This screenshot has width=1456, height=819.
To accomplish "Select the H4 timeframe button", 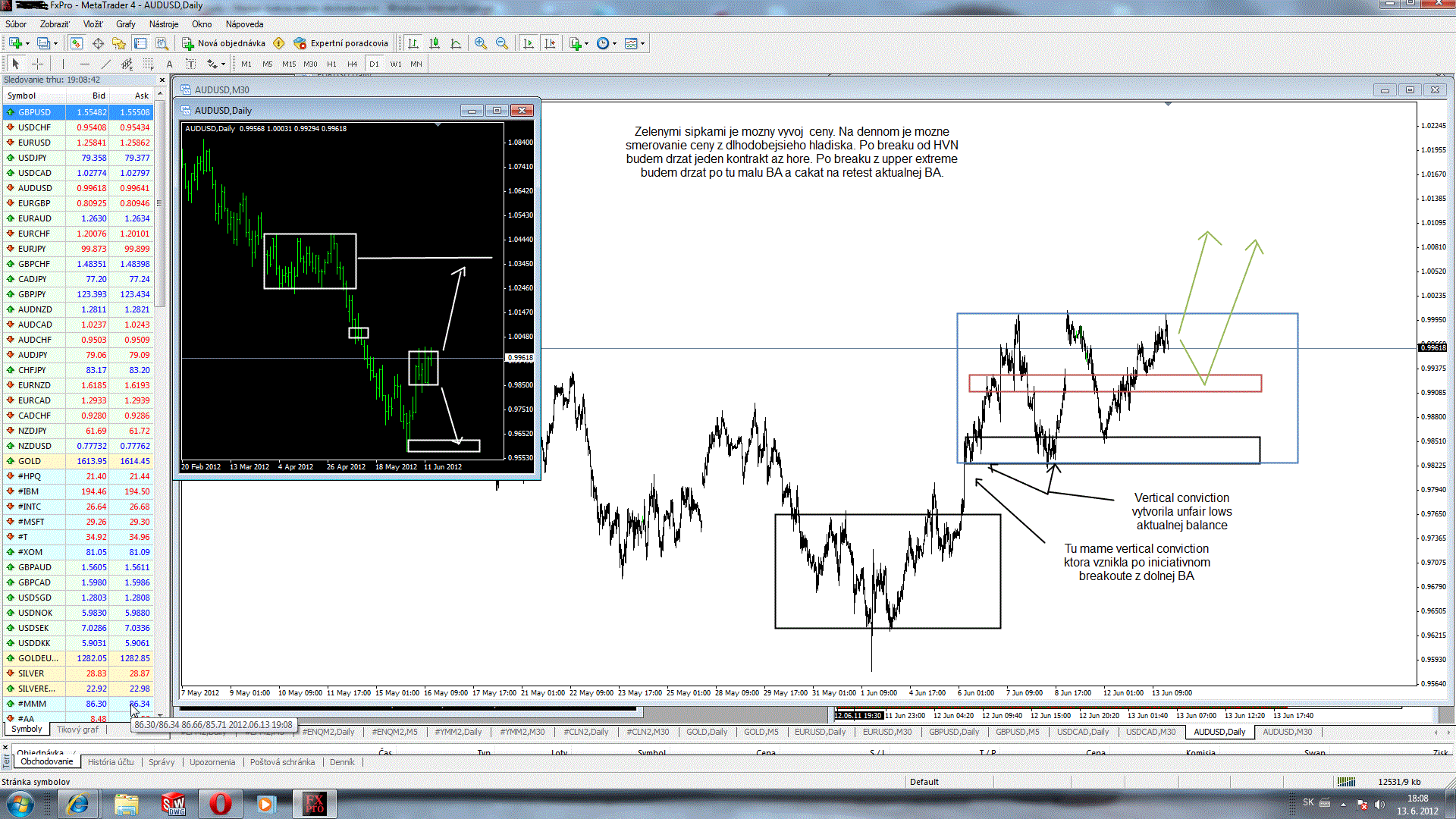I will [352, 64].
